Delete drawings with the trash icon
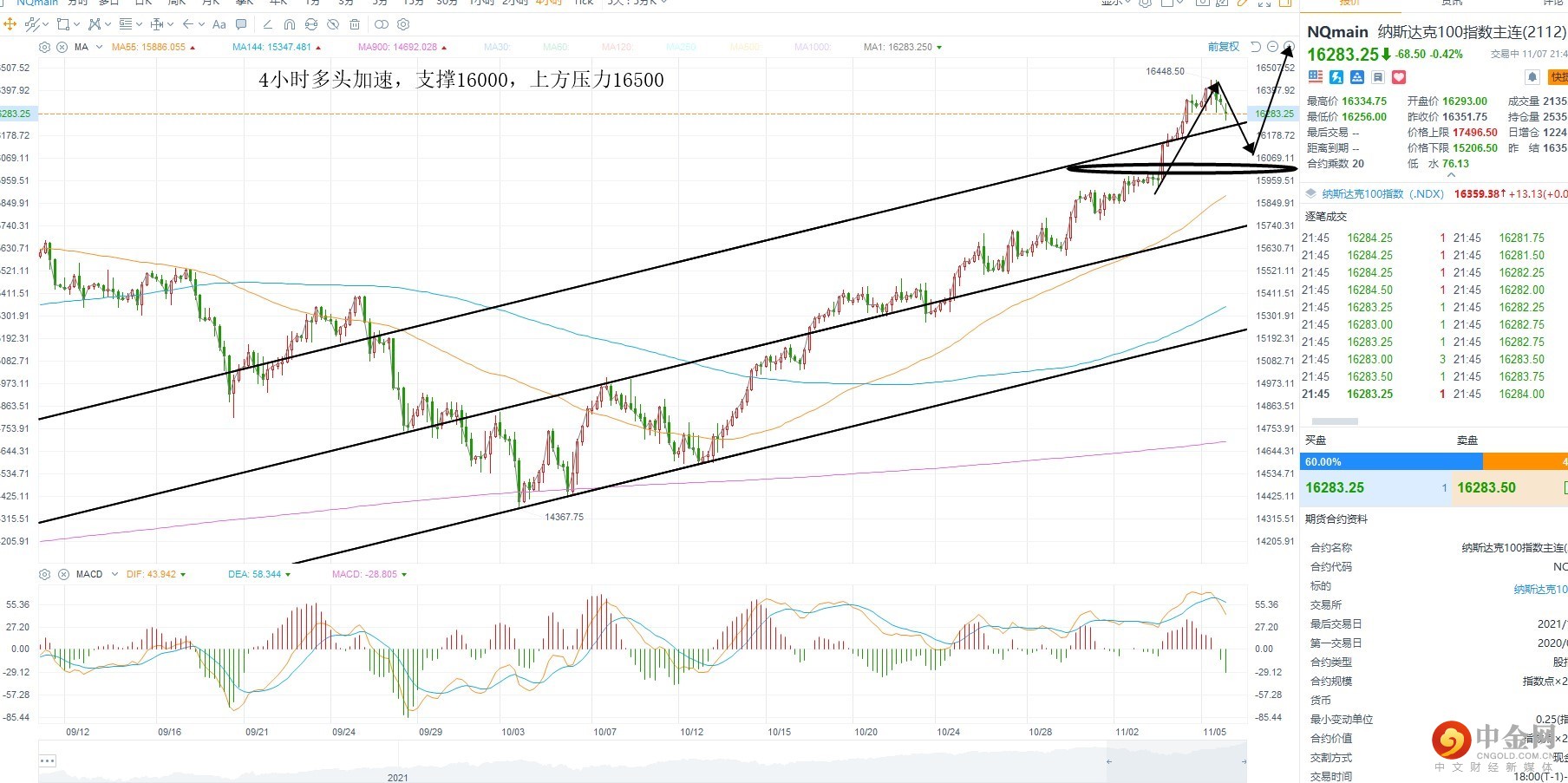Screen dimensions: 1568x783 (x=355, y=24)
